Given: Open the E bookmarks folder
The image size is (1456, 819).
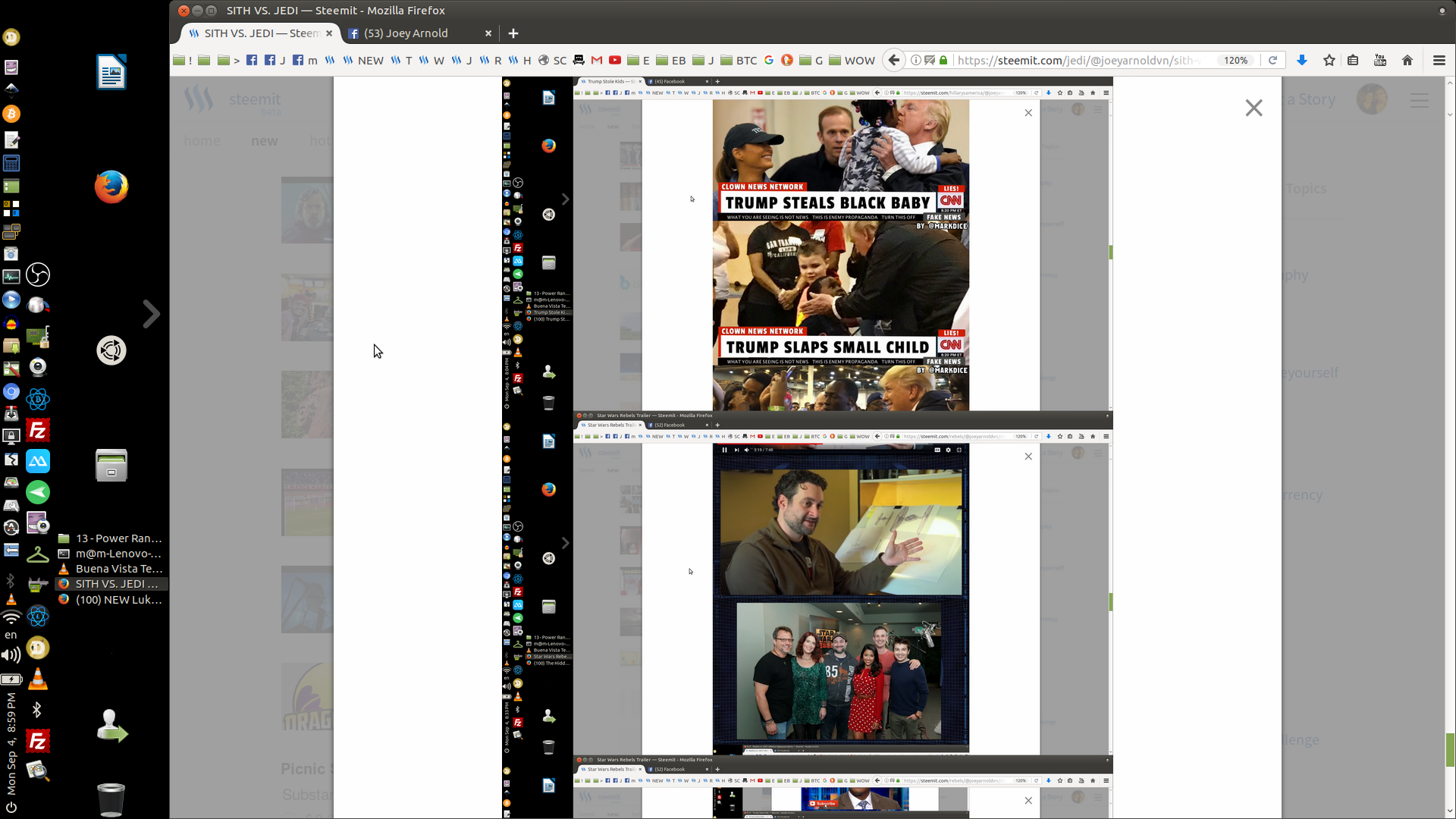Looking at the screenshot, I should pyautogui.click(x=639, y=60).
